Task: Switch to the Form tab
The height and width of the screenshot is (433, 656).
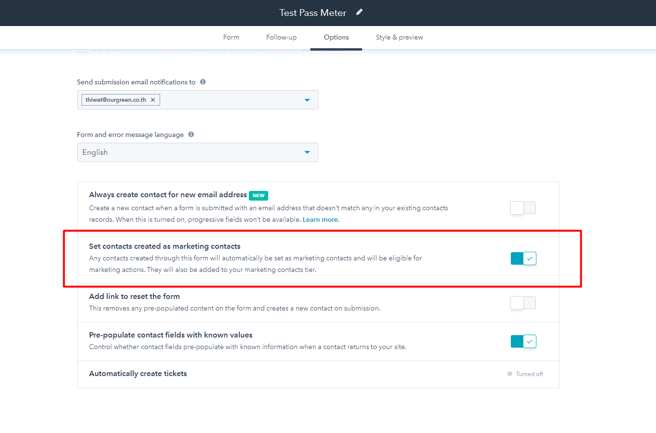Action: (231, 37)
